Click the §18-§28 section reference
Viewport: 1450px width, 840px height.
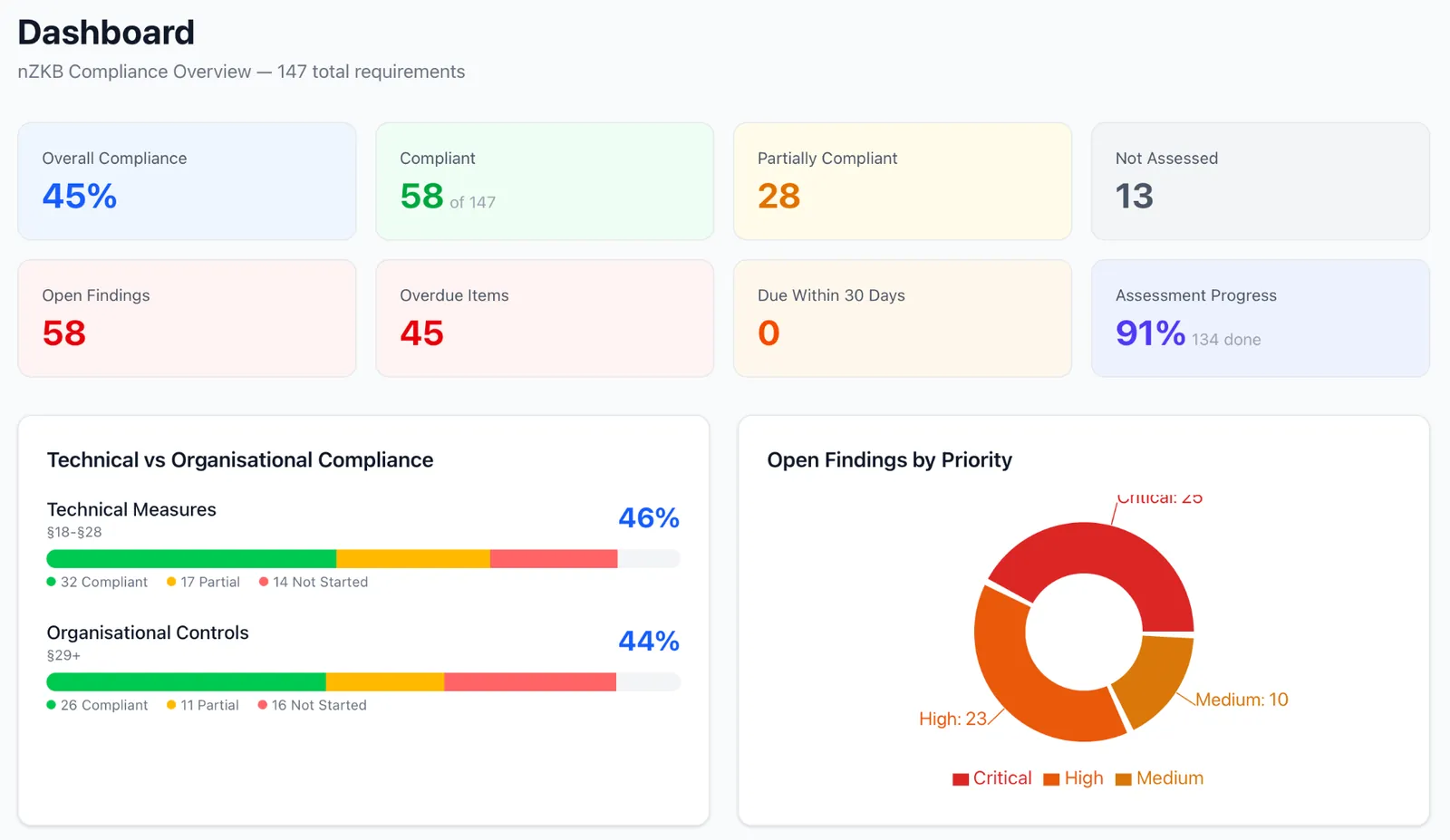(x=74, y=532)
